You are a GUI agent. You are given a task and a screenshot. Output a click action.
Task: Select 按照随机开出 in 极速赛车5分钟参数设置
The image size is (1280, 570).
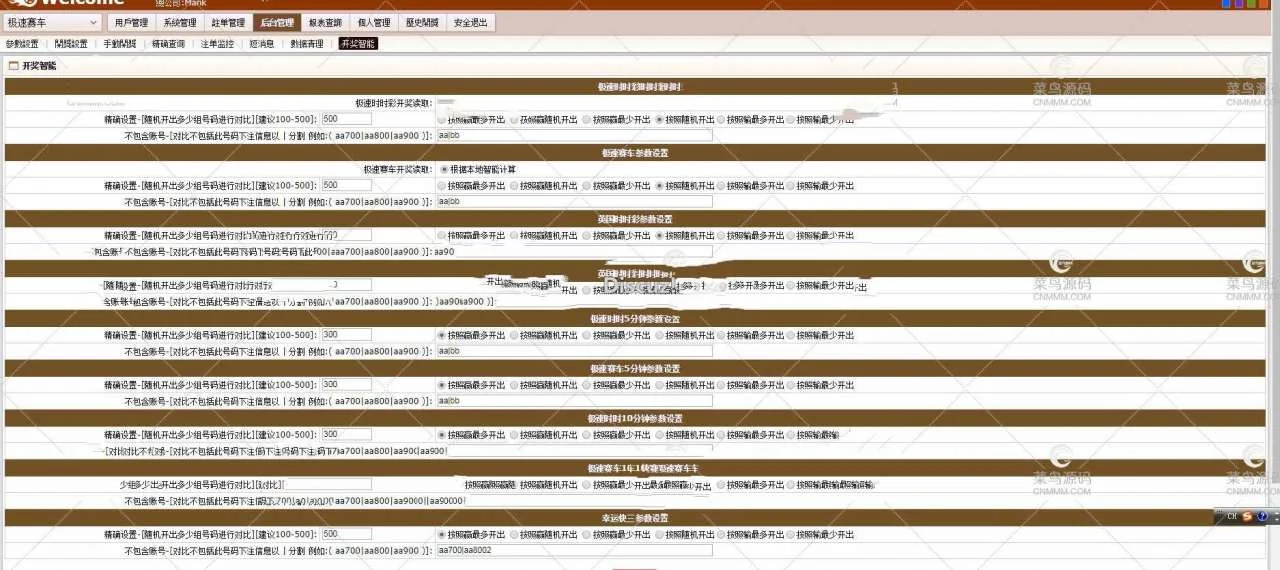click(x=661, y=385)
